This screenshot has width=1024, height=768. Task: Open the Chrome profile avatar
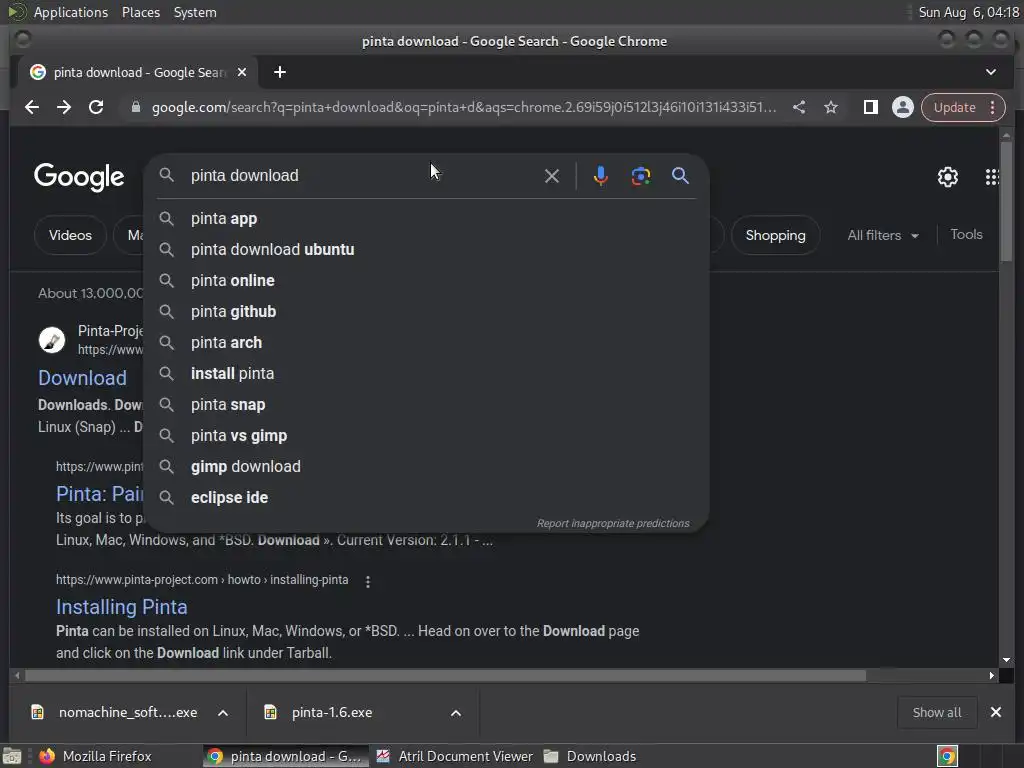903,107
